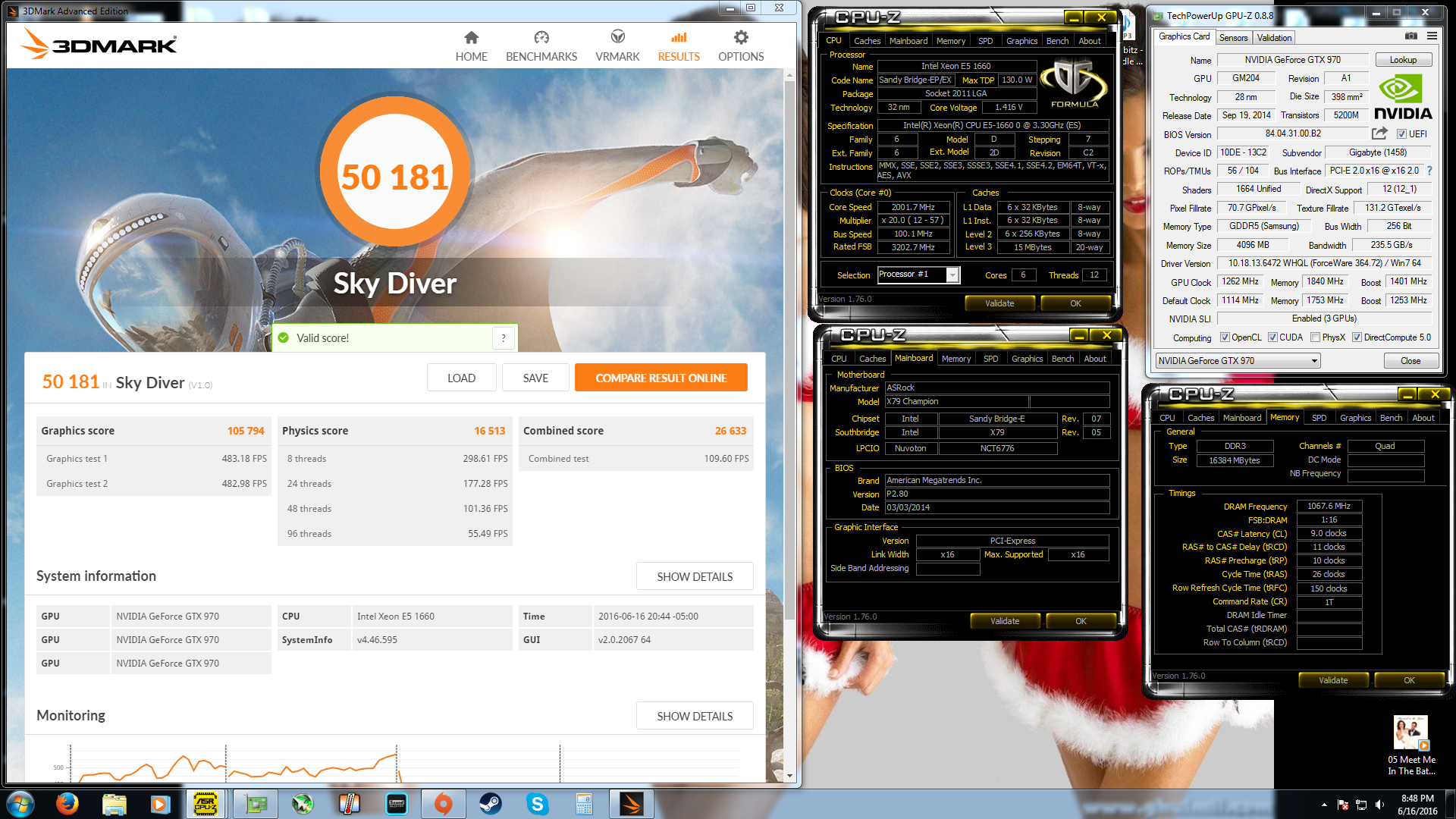Toggle the DirectCompute 5.0 checkbox
The height and width of the screenshot is (819, 1456).
pyautogui.click(x=1357, y=337)
